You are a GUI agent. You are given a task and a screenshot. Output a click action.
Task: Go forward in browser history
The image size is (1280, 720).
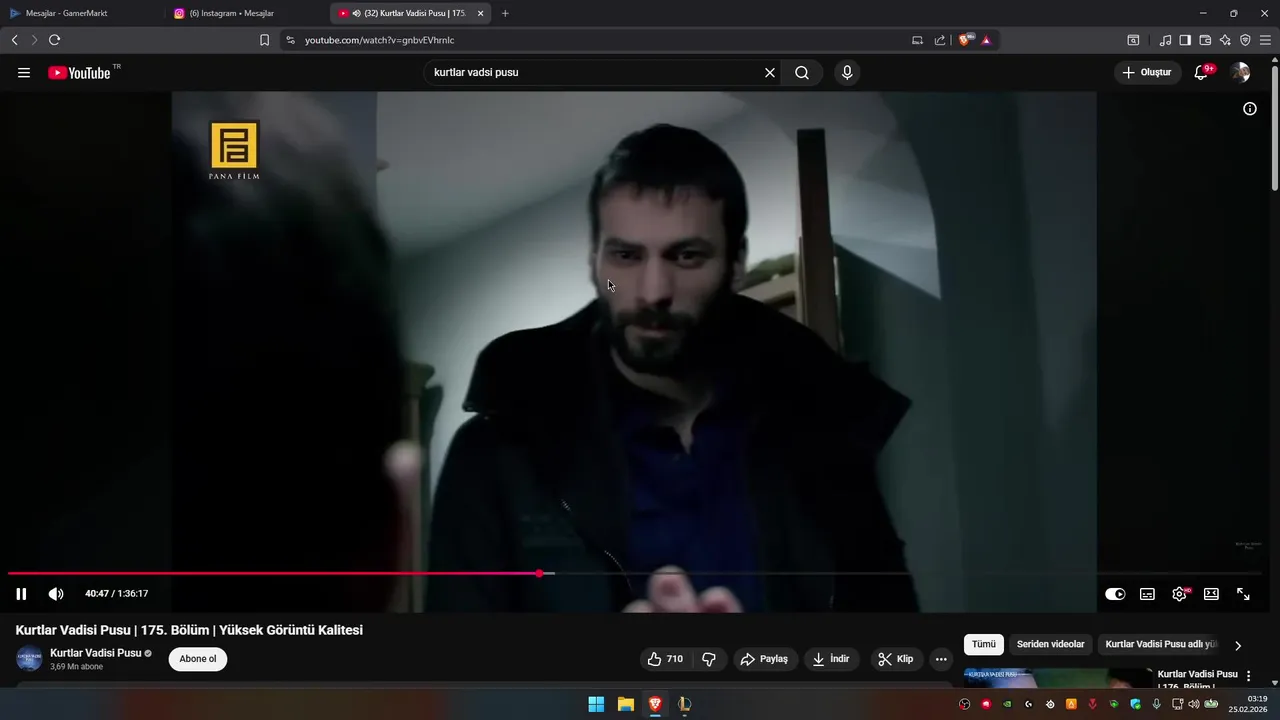[x=34, y=40]
